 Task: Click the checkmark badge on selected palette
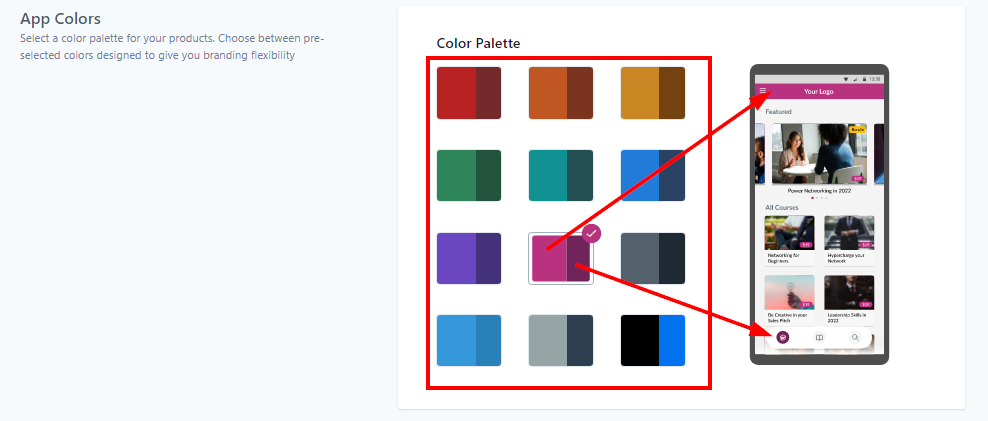[591, 233]
